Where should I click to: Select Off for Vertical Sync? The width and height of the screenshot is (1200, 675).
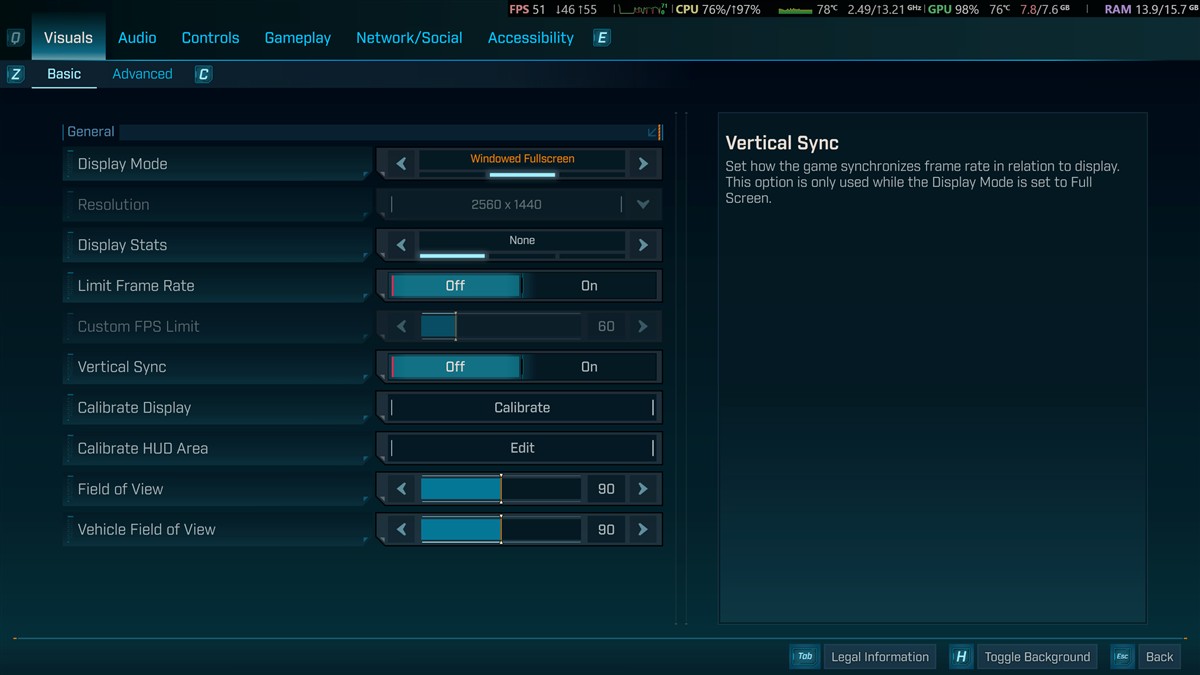(x=455, y=367)
